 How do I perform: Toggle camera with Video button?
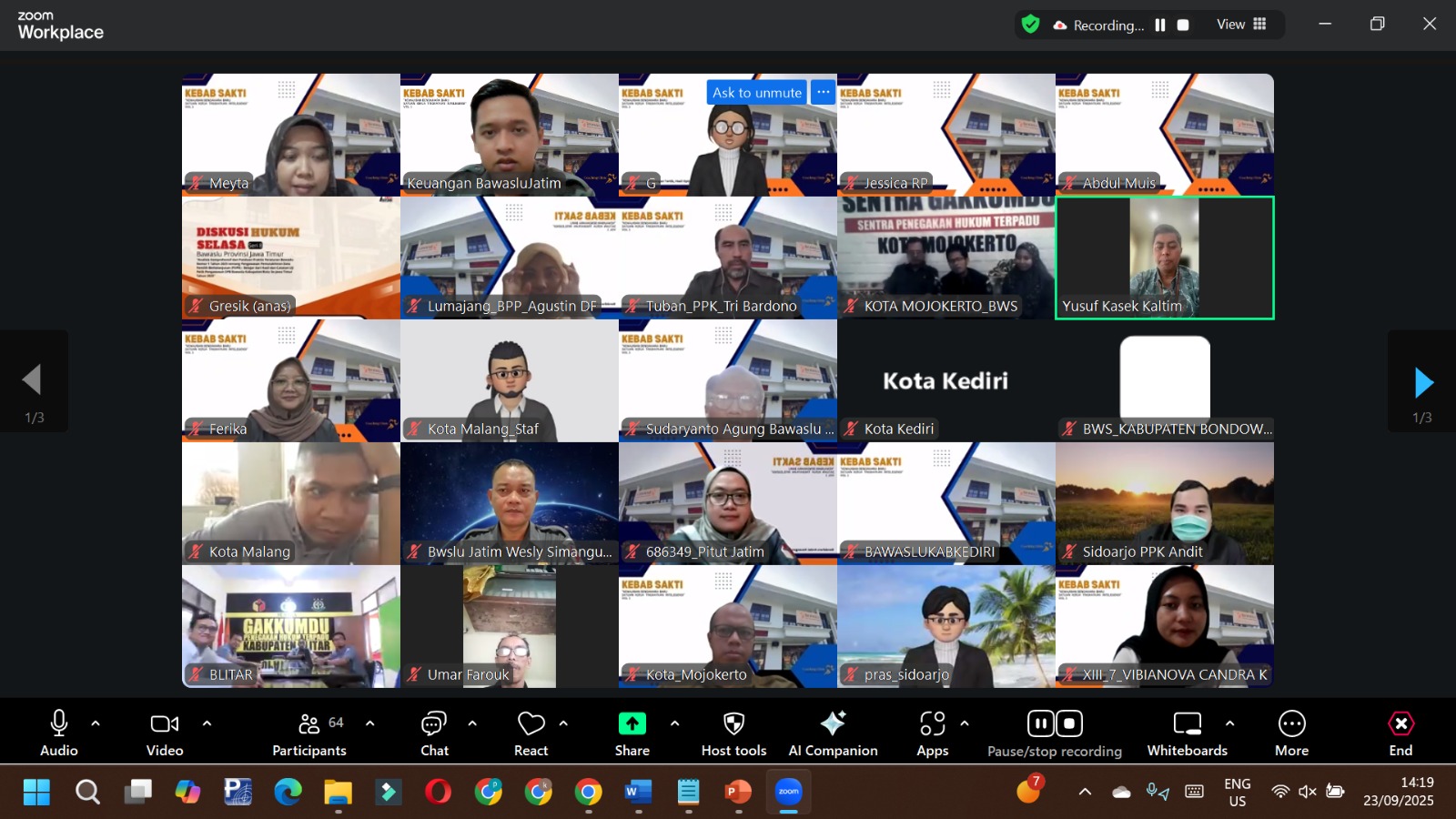pos(165,733)
